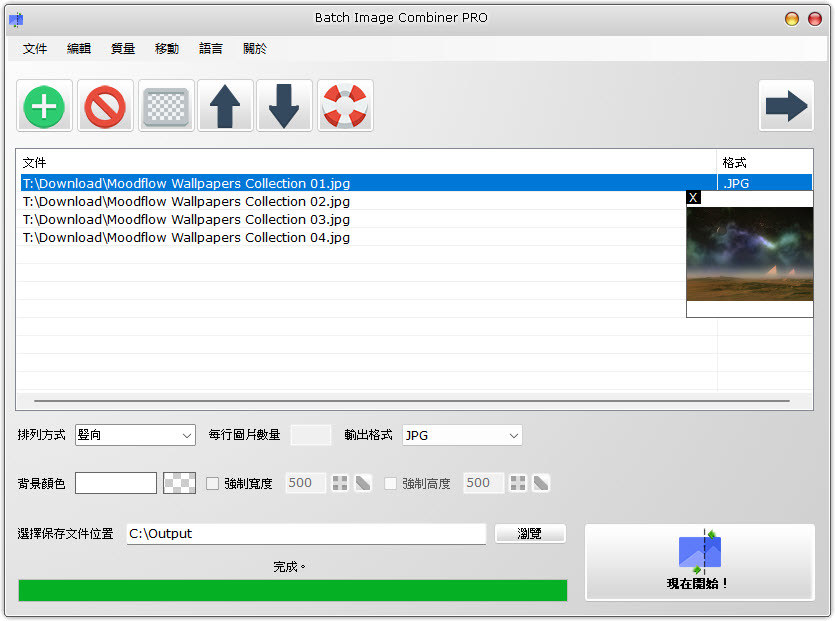Start combining with the 現在開始 button
The height and width of the screenshot is (621, 835).
[699, 562]
